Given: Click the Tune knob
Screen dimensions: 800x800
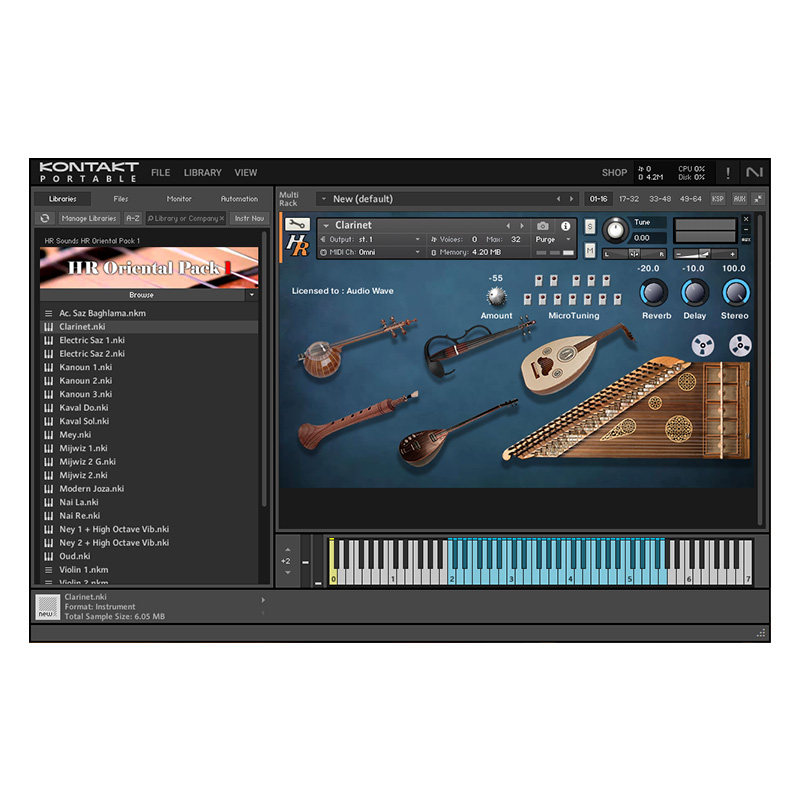Looking at the screenshot, I should click(x=615, y=230).
